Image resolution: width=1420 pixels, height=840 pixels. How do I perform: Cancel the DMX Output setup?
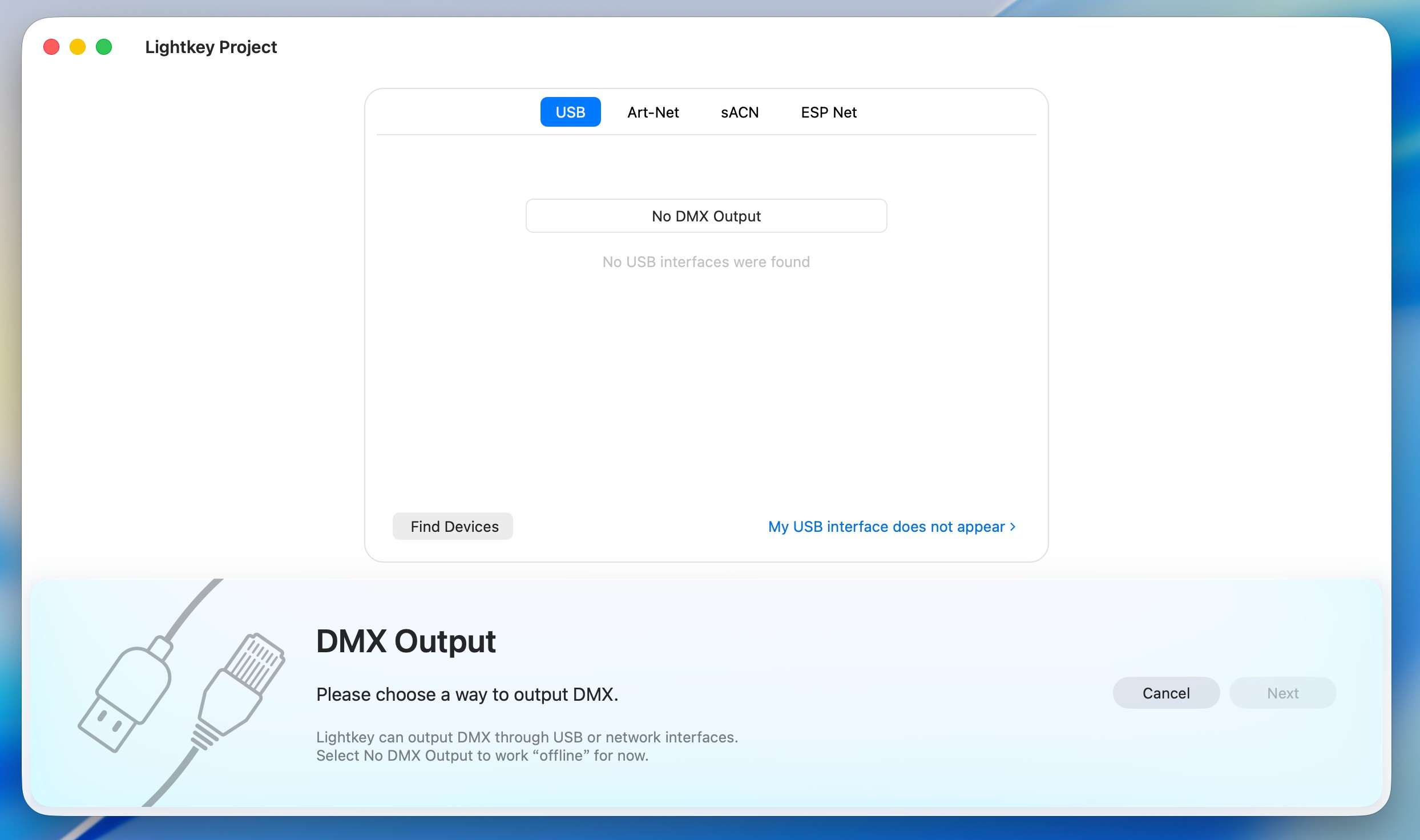coord(1166,693)
